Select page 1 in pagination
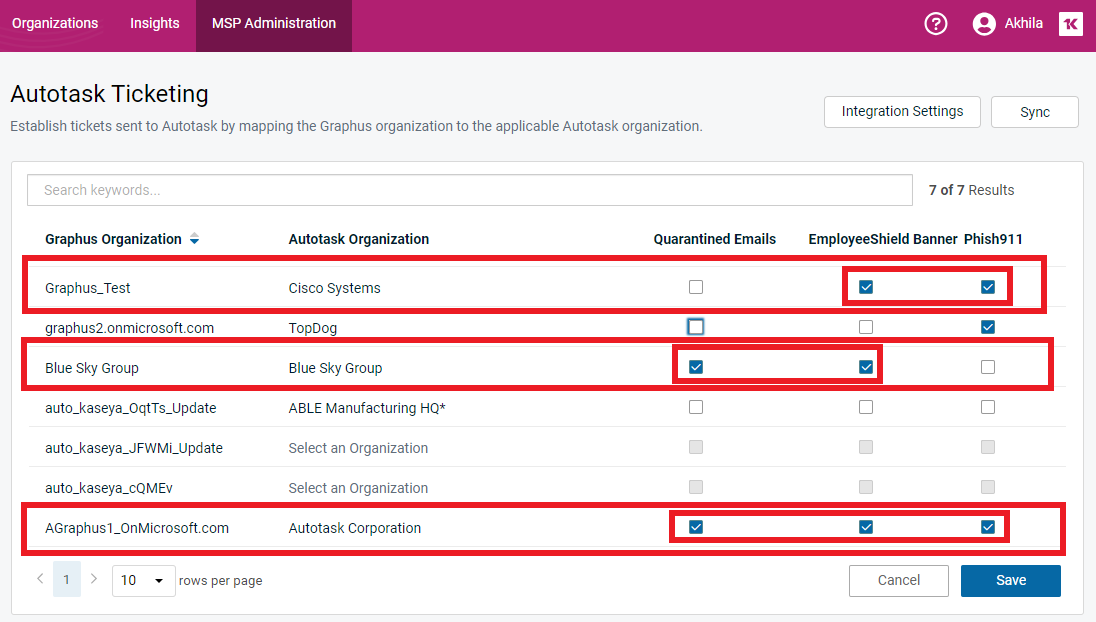Viewport: 1096px width, 622px height. tap(66, 579)
